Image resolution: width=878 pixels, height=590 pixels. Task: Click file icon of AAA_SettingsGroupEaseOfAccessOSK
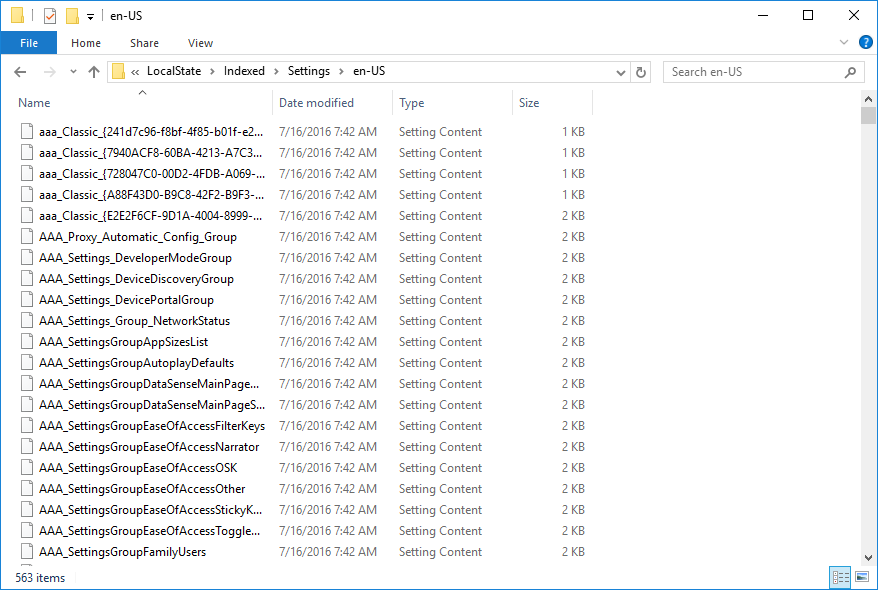click(x=27, y=467)
